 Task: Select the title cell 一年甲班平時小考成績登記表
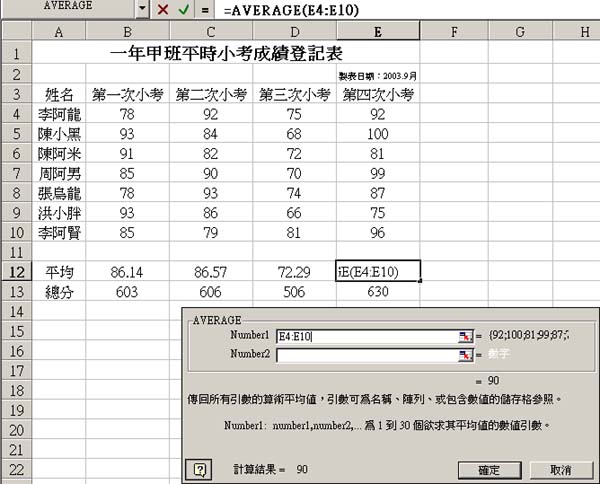coord(234,53)
